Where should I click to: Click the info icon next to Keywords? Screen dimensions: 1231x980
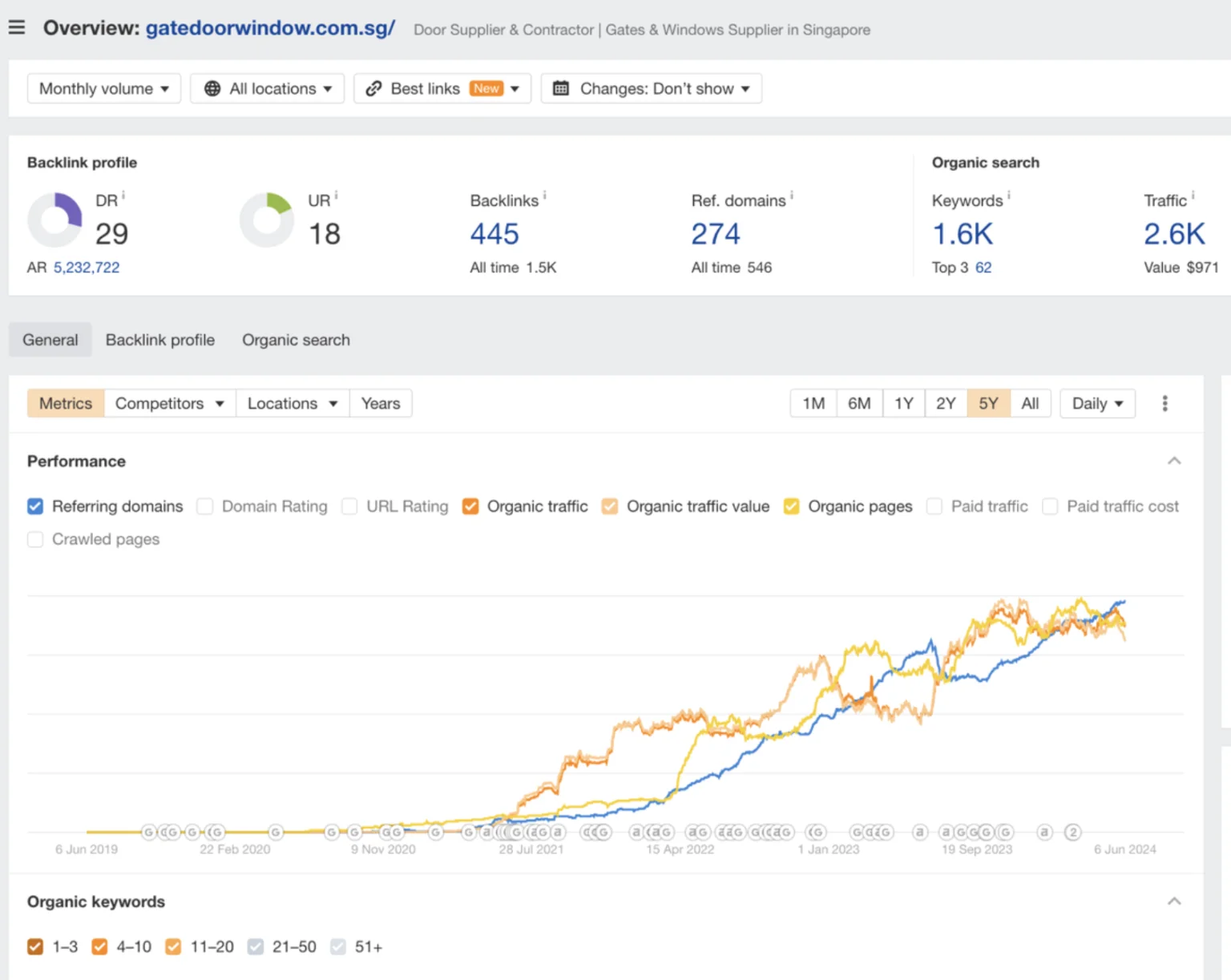pyautogui.click(x=1009, y=195)
